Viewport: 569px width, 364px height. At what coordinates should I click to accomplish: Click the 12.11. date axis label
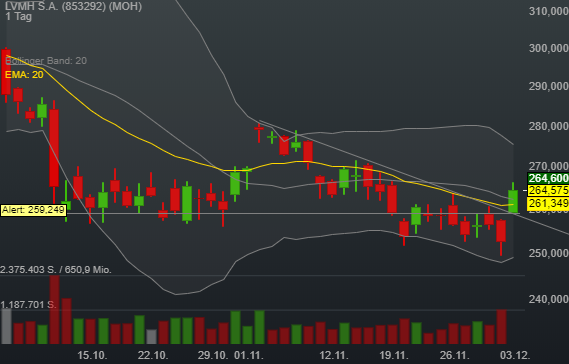tap(334, 355)
